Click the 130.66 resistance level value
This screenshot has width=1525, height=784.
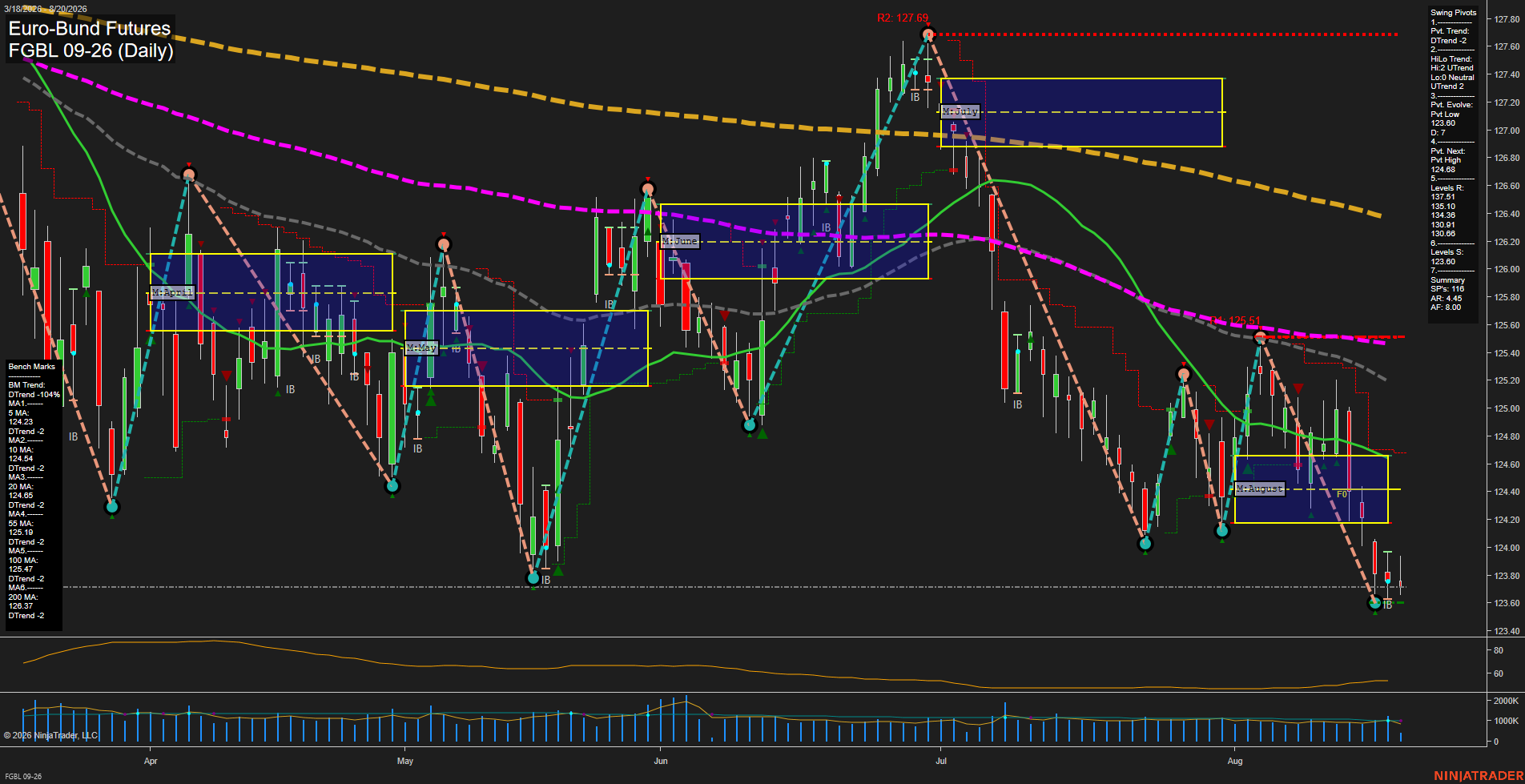pyautogui.click(x=1443, y=234)
